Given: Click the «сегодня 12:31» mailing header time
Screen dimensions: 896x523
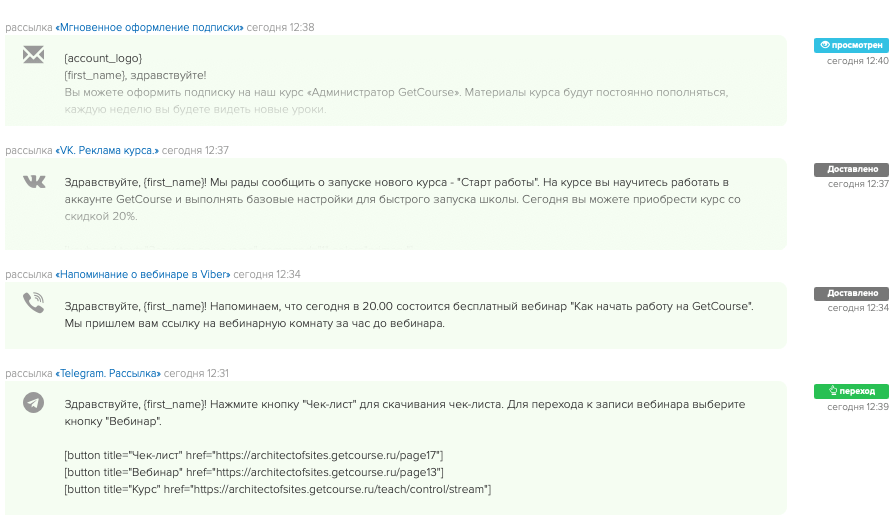Looking at the screenshot, I should coord(197,373).
